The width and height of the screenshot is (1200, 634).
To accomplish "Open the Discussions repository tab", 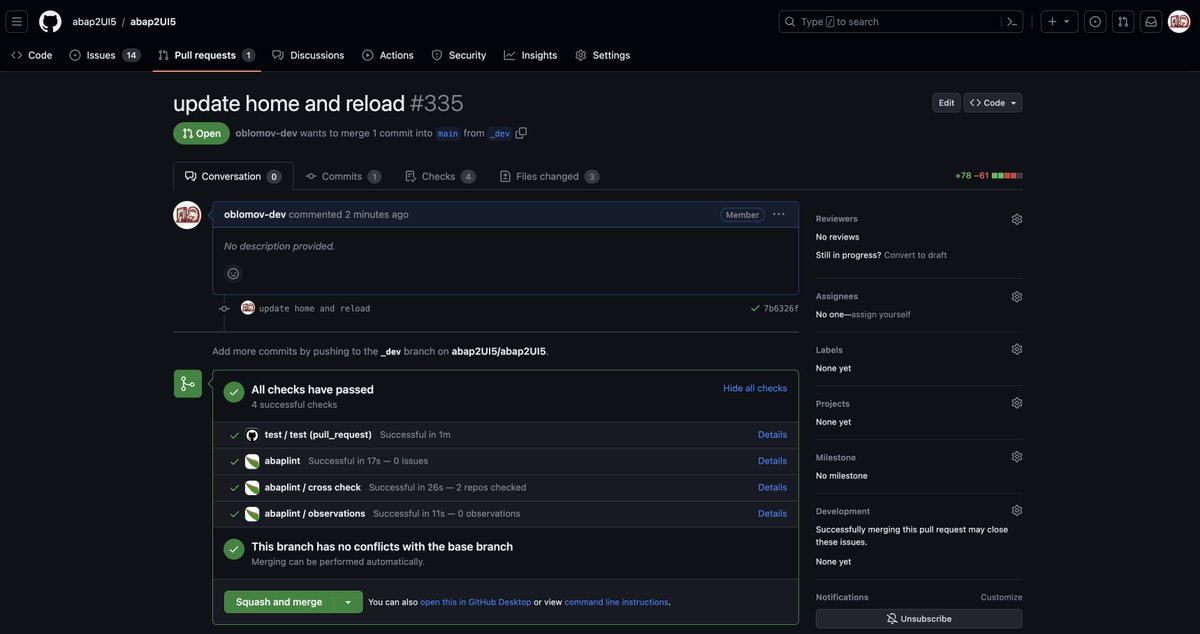I will click(308, 55).
